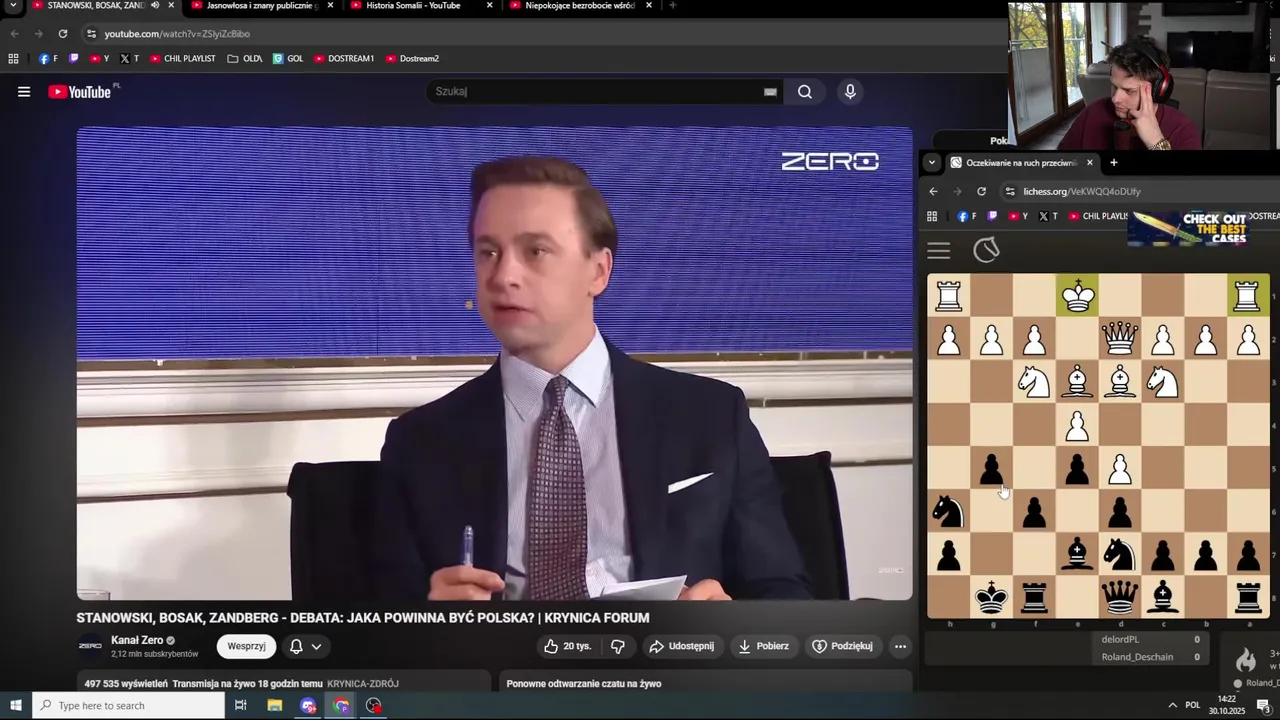Screen dimensions: 1280x720
Task: Open the Kanał Zero channel name
Action: point(137,640)
